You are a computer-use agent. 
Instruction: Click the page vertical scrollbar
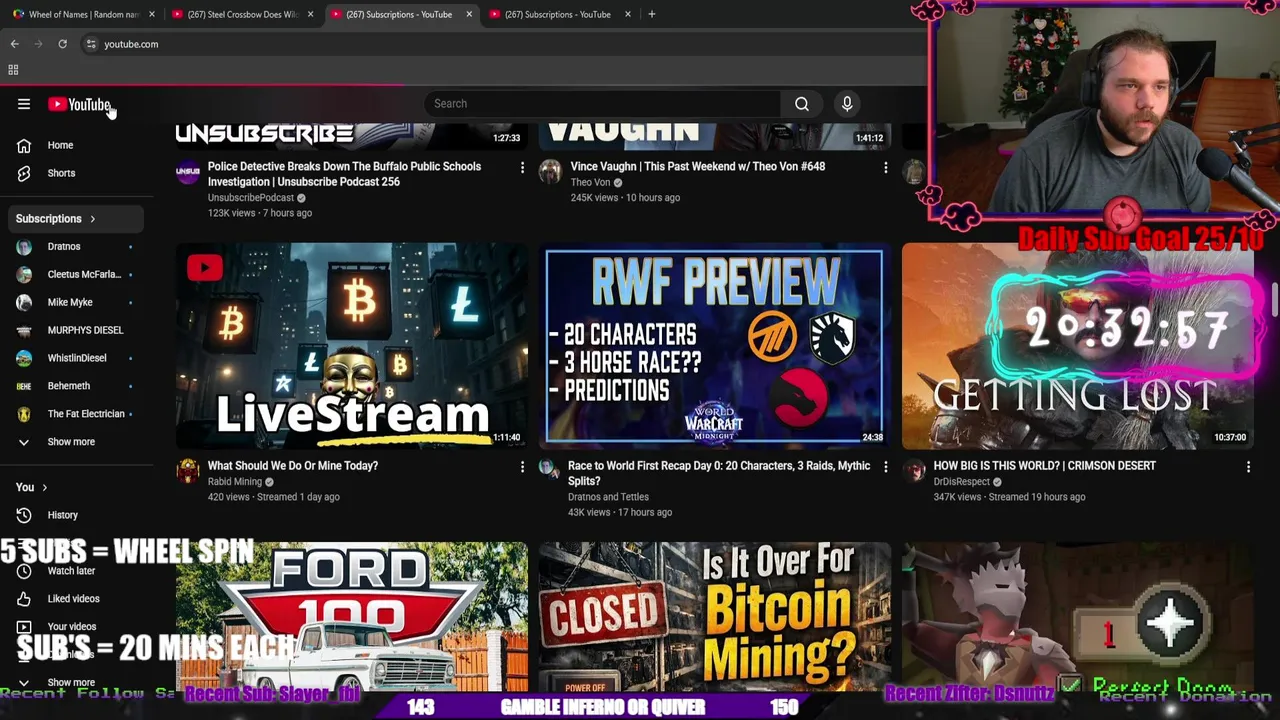pos(1275,300)
